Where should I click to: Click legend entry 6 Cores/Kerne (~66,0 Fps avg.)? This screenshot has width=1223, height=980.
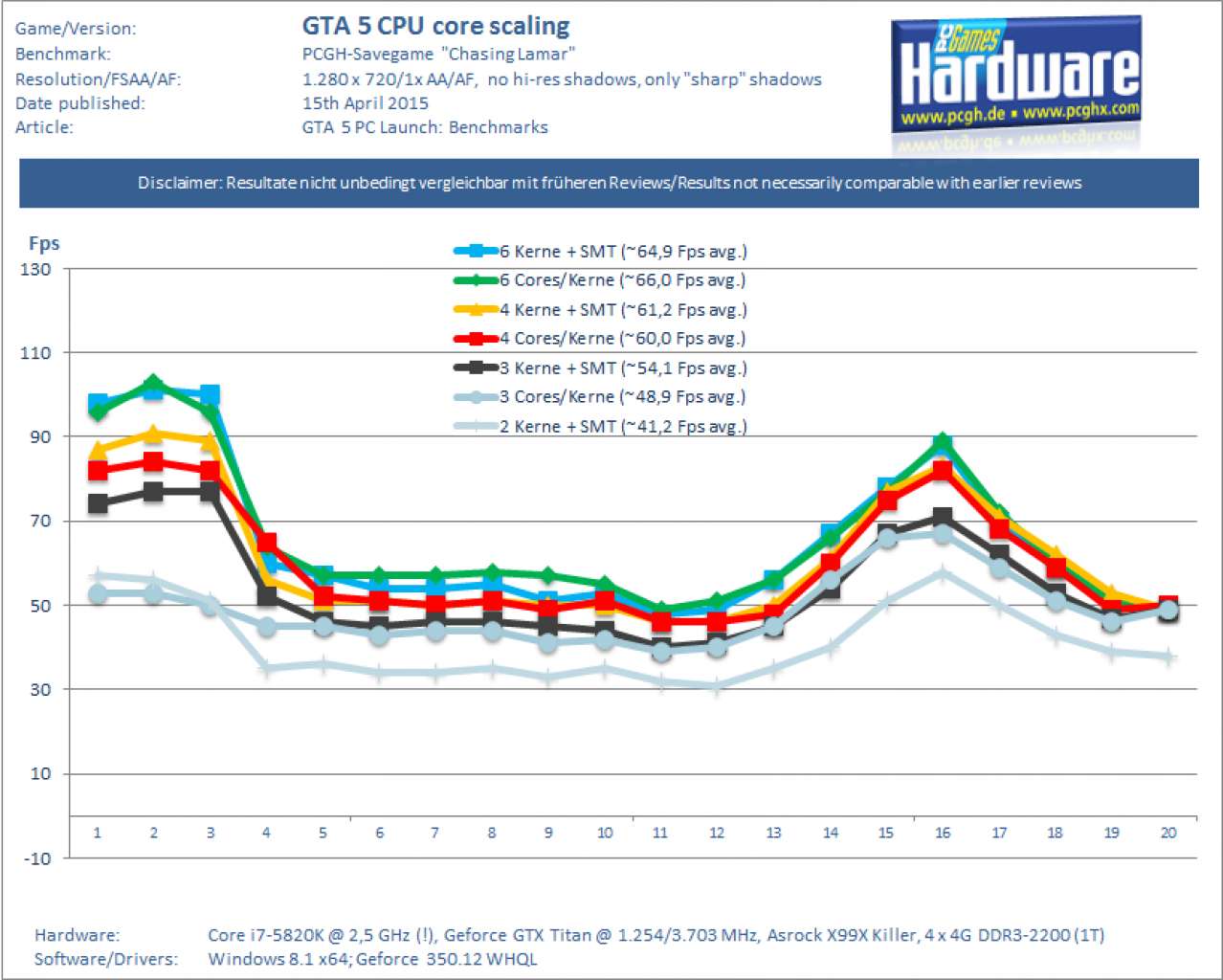(600, 280)
